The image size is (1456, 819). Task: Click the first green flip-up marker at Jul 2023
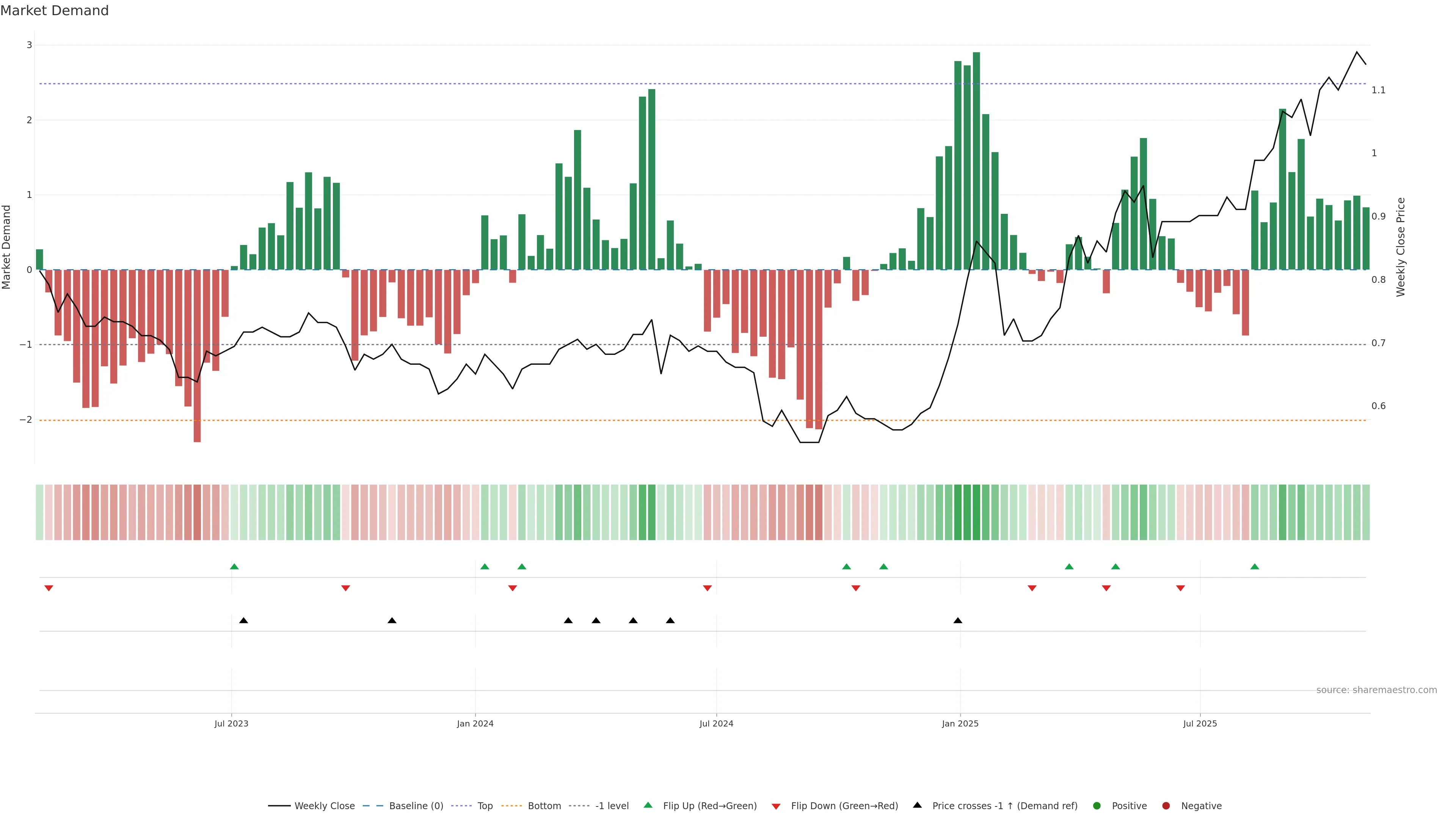pos(235,566)
